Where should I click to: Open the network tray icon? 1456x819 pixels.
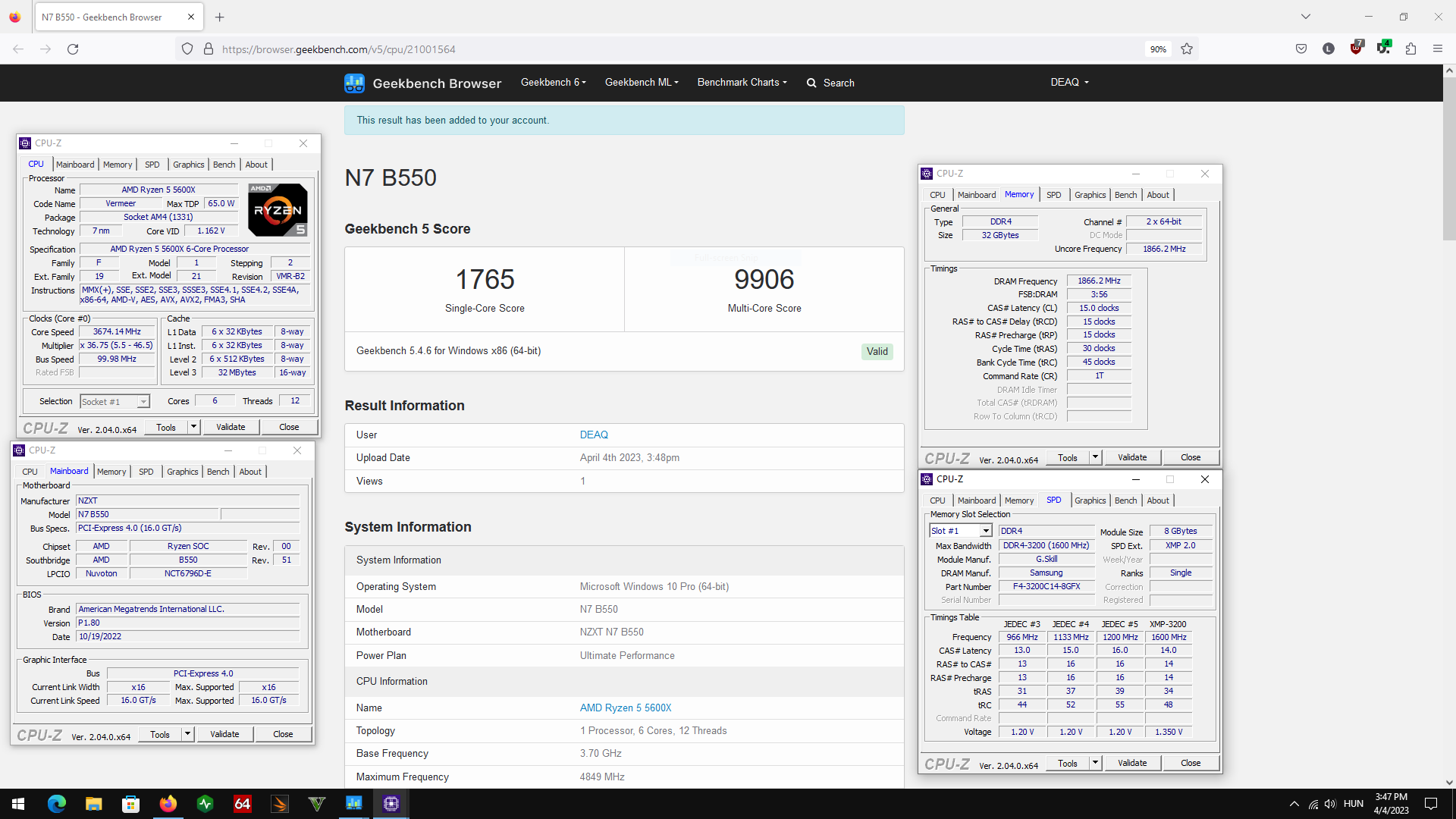1313,804
